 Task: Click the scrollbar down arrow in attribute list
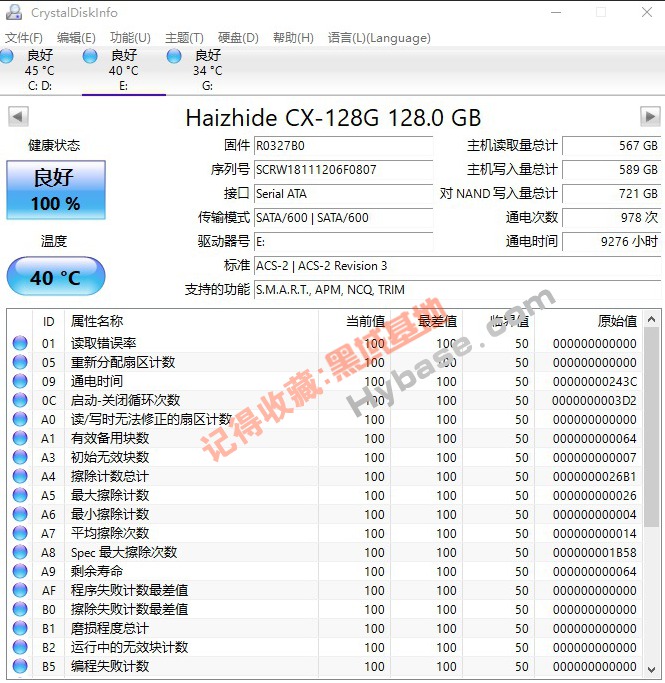(651, 669)
